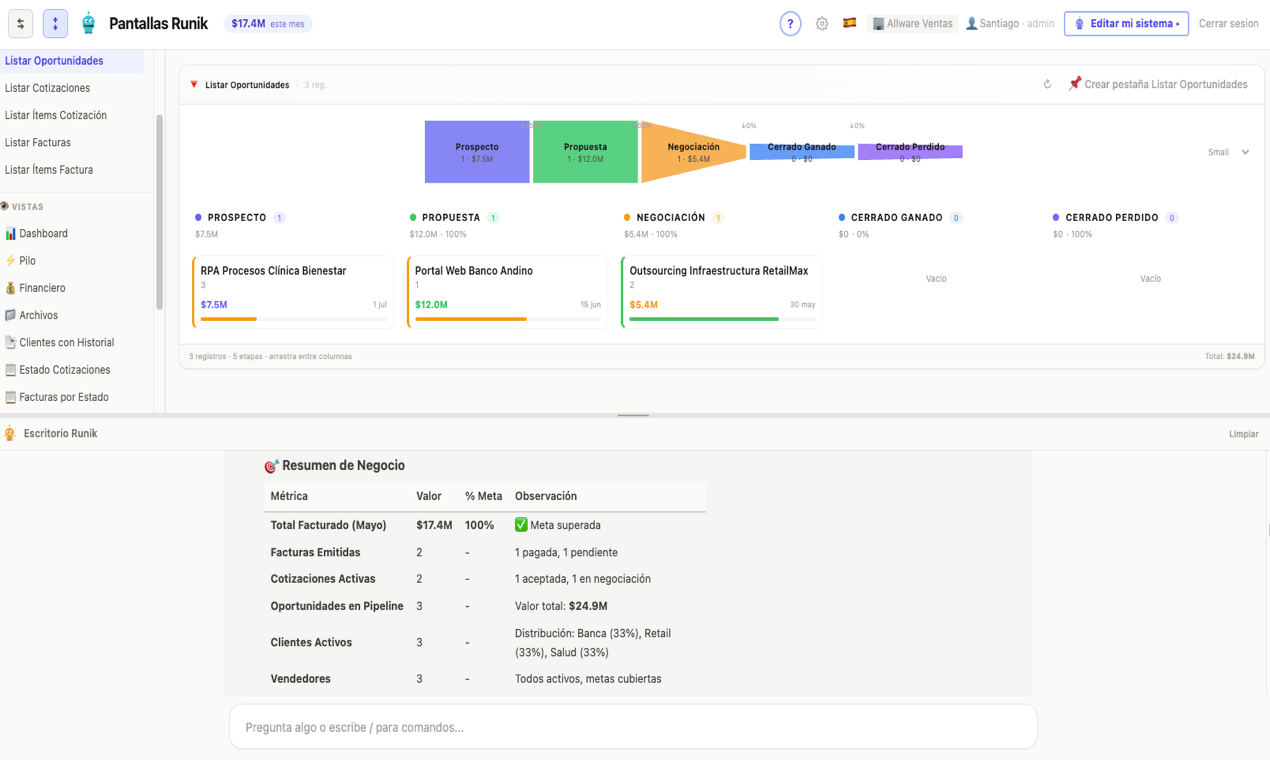
Task: Click the CERRADO GANADO column header
Action: (897, 218)
